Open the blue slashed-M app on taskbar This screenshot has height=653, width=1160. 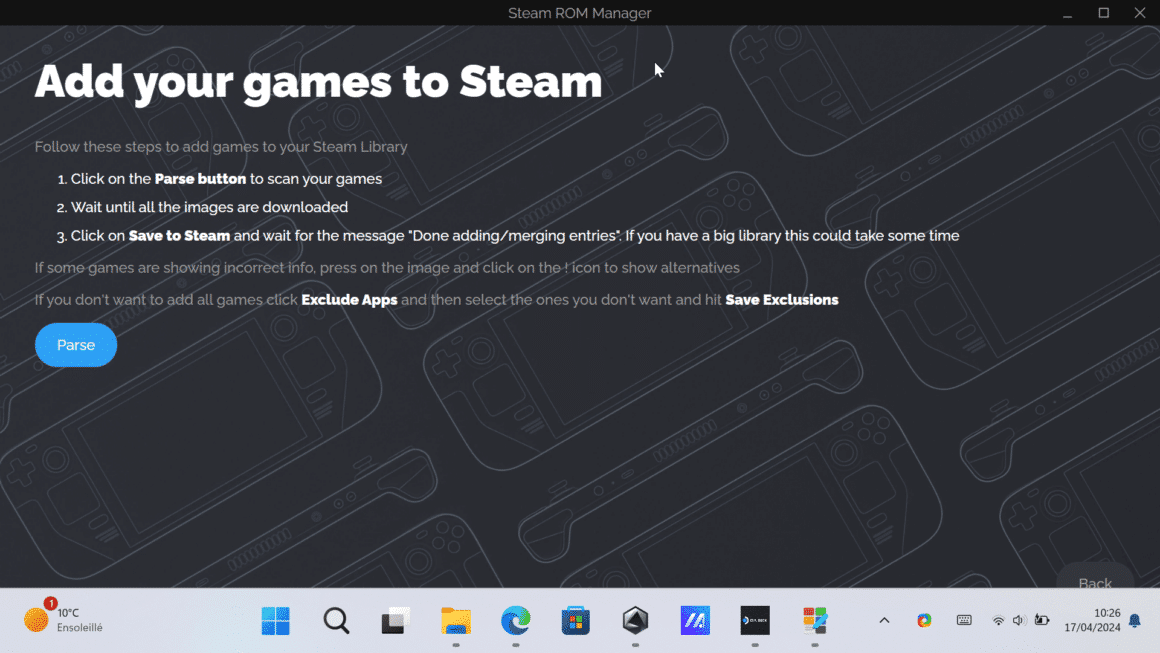coord(695,620)
